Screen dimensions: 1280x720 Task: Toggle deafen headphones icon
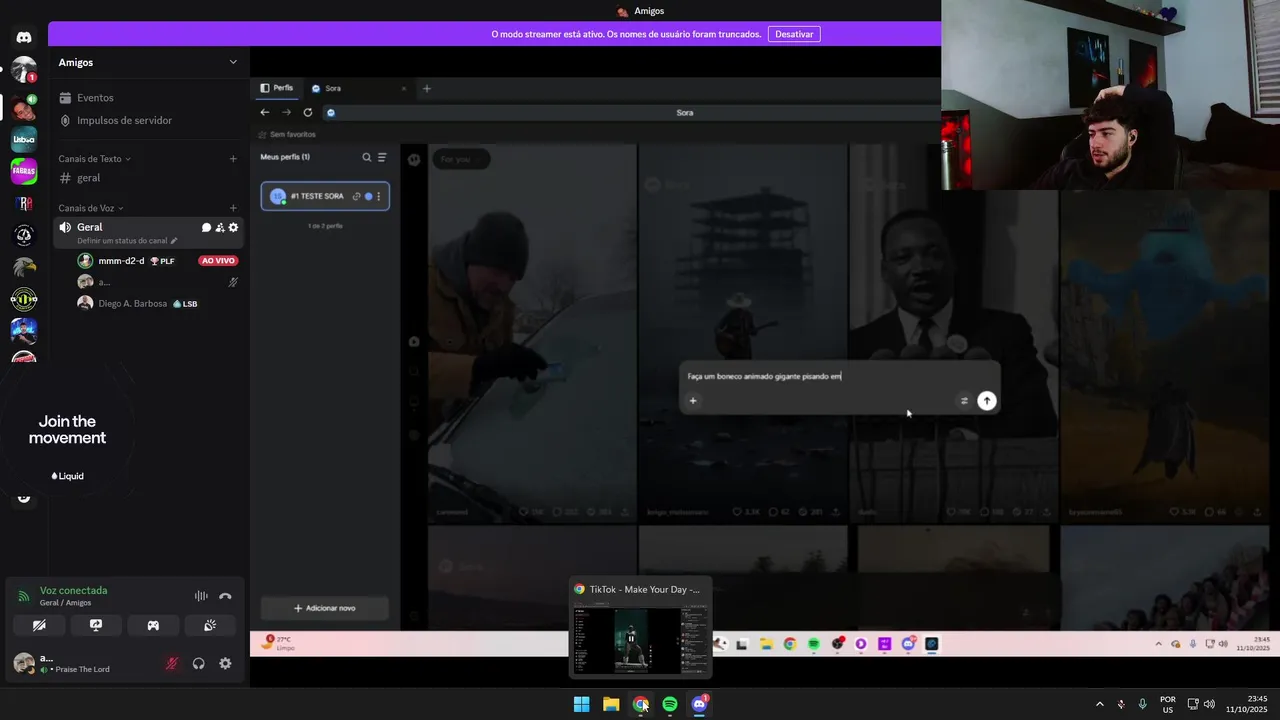[x=199, y=663]
